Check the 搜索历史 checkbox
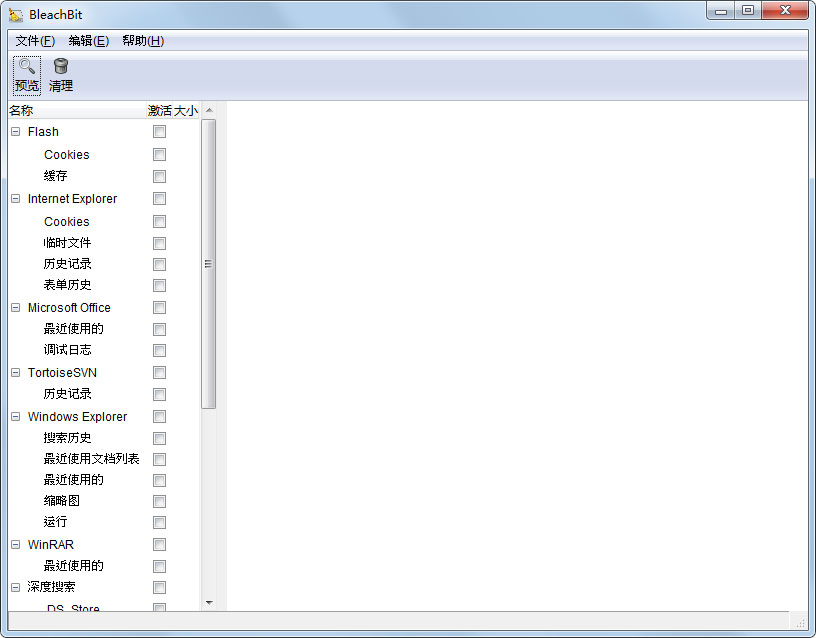 click(159, 439)
